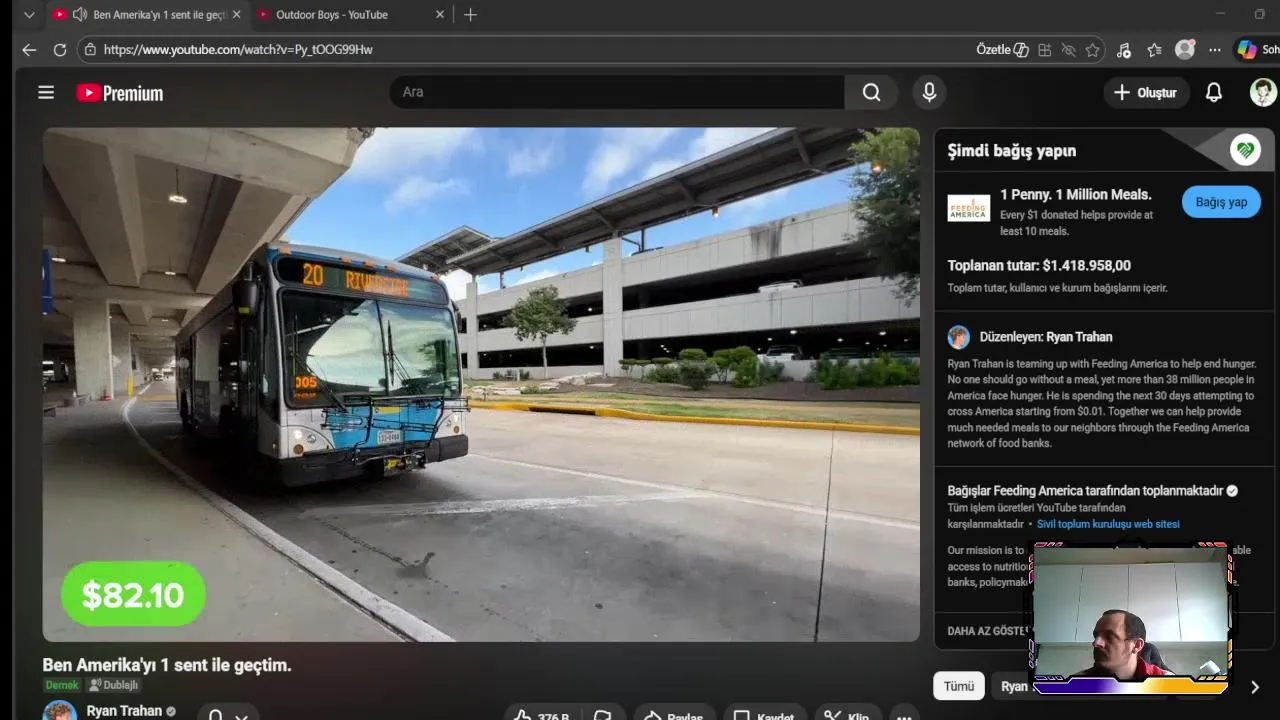Click the Düzenleyen: Ryan Trahan text
Image resolution: width=1280 pixels, height=720 pixels.
(1046, 337)
